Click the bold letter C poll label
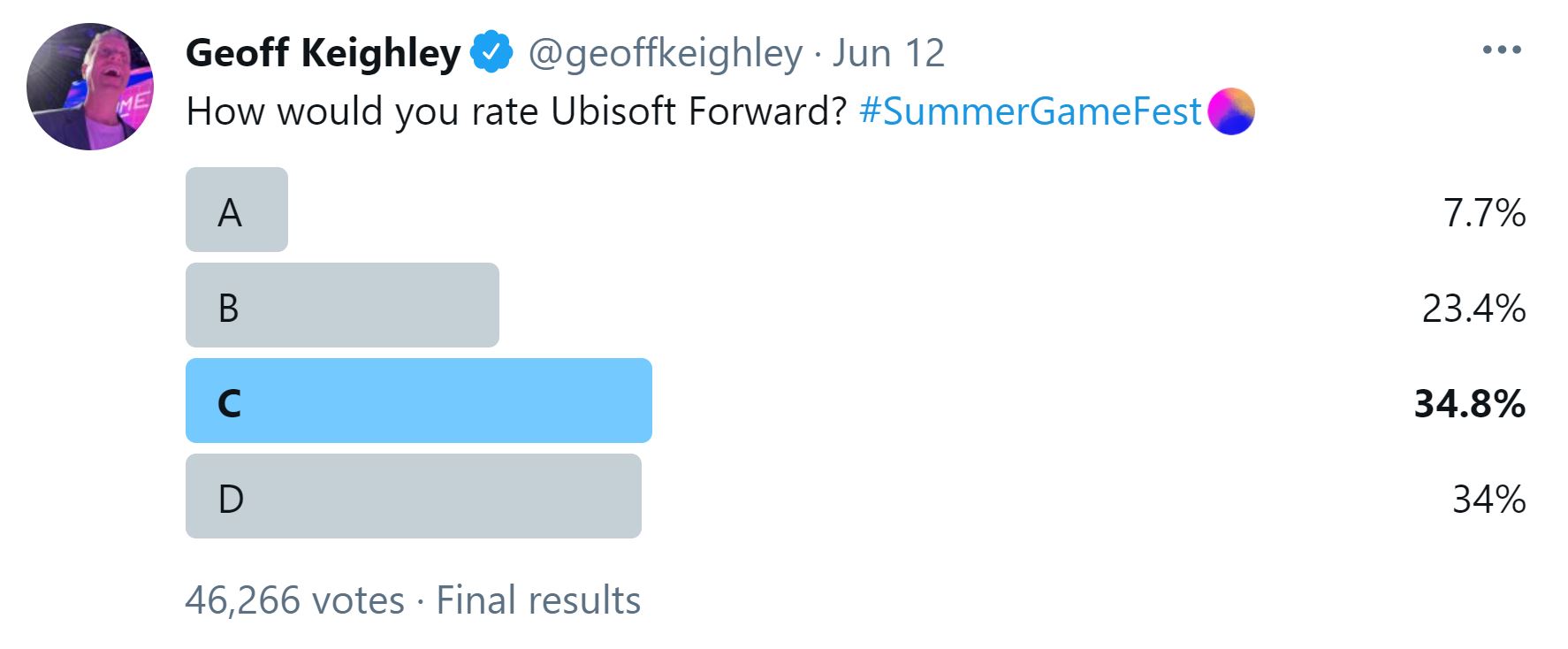1568x649 pixels. (229, 403)
